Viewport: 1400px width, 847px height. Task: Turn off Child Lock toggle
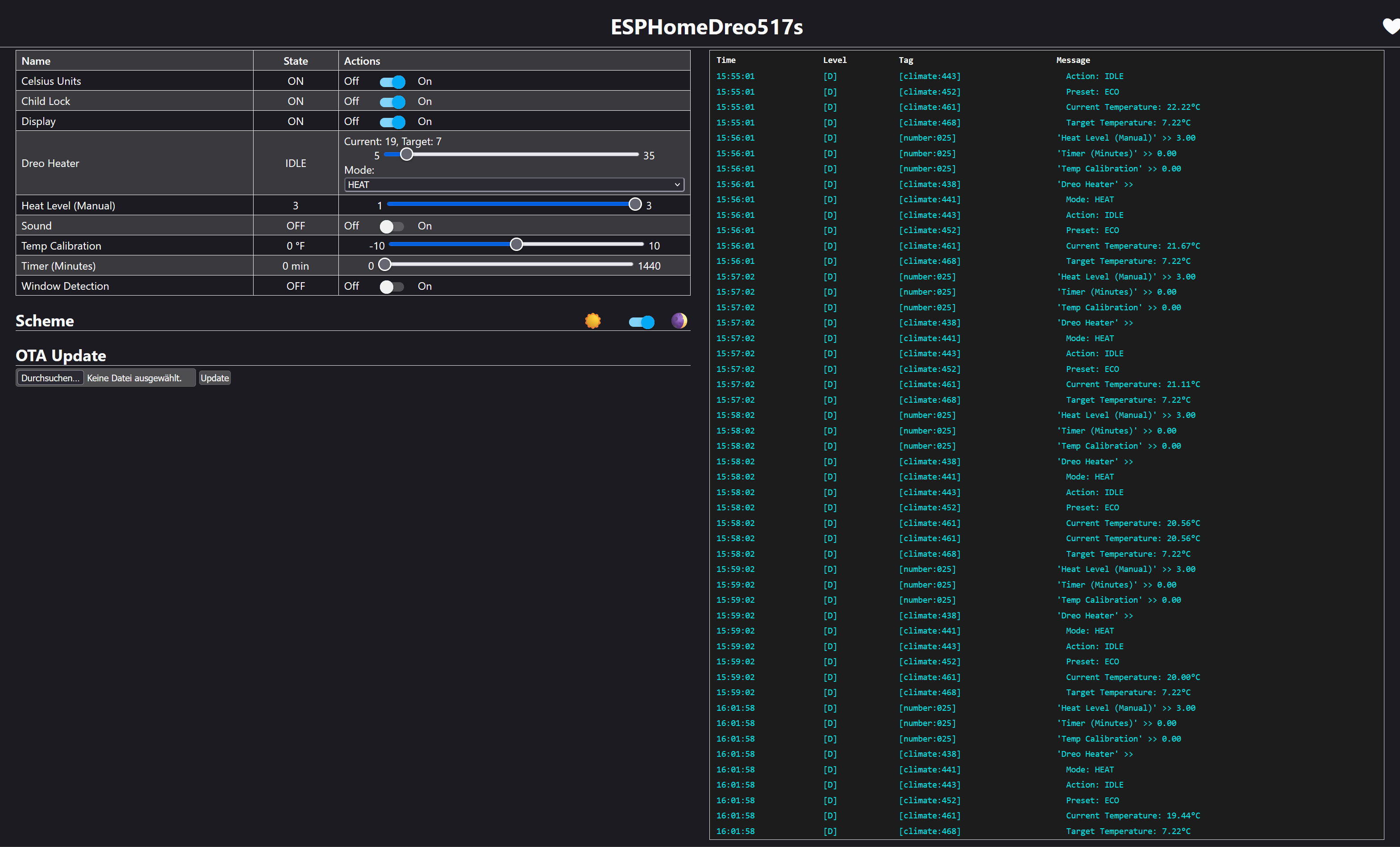392,102
